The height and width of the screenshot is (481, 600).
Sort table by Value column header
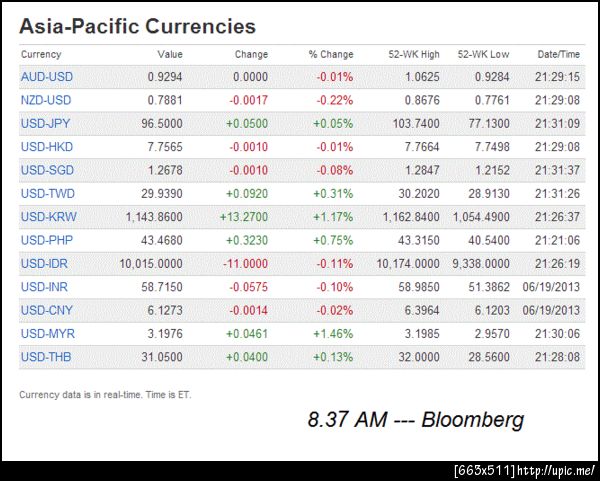[170, 54]
